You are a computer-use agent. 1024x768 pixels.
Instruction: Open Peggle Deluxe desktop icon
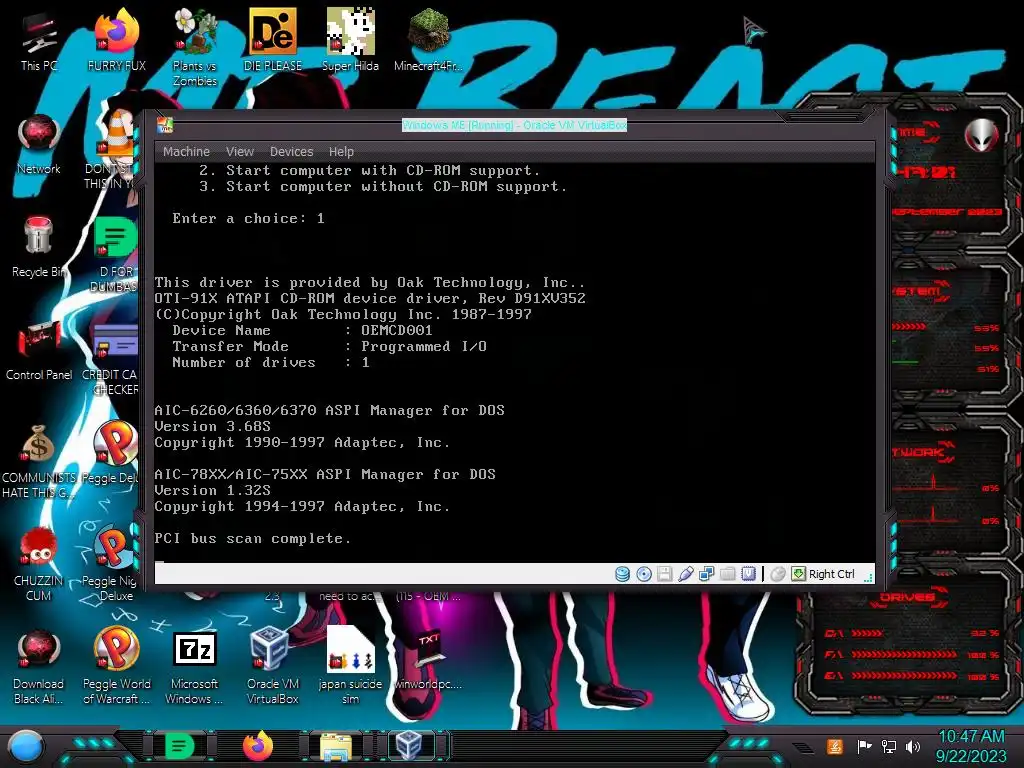pyautogui.click(x=112, y=454)
